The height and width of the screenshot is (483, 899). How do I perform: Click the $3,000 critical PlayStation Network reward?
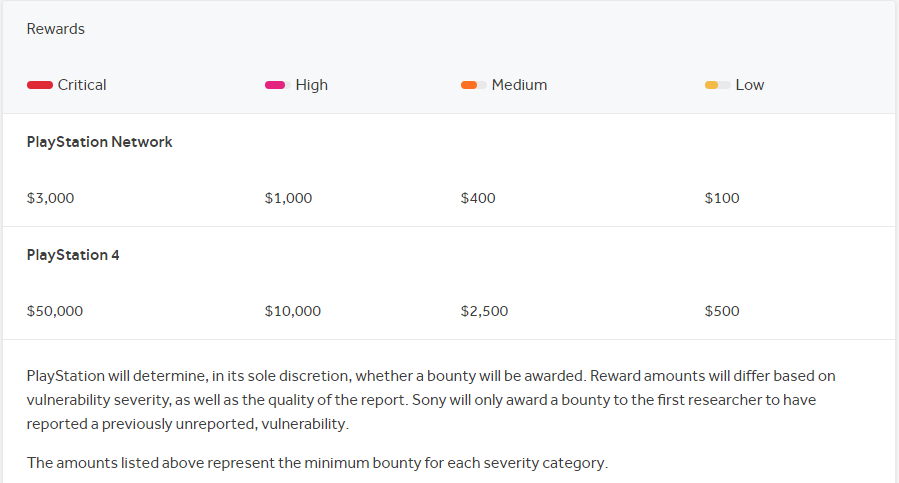tap(50, 198)
